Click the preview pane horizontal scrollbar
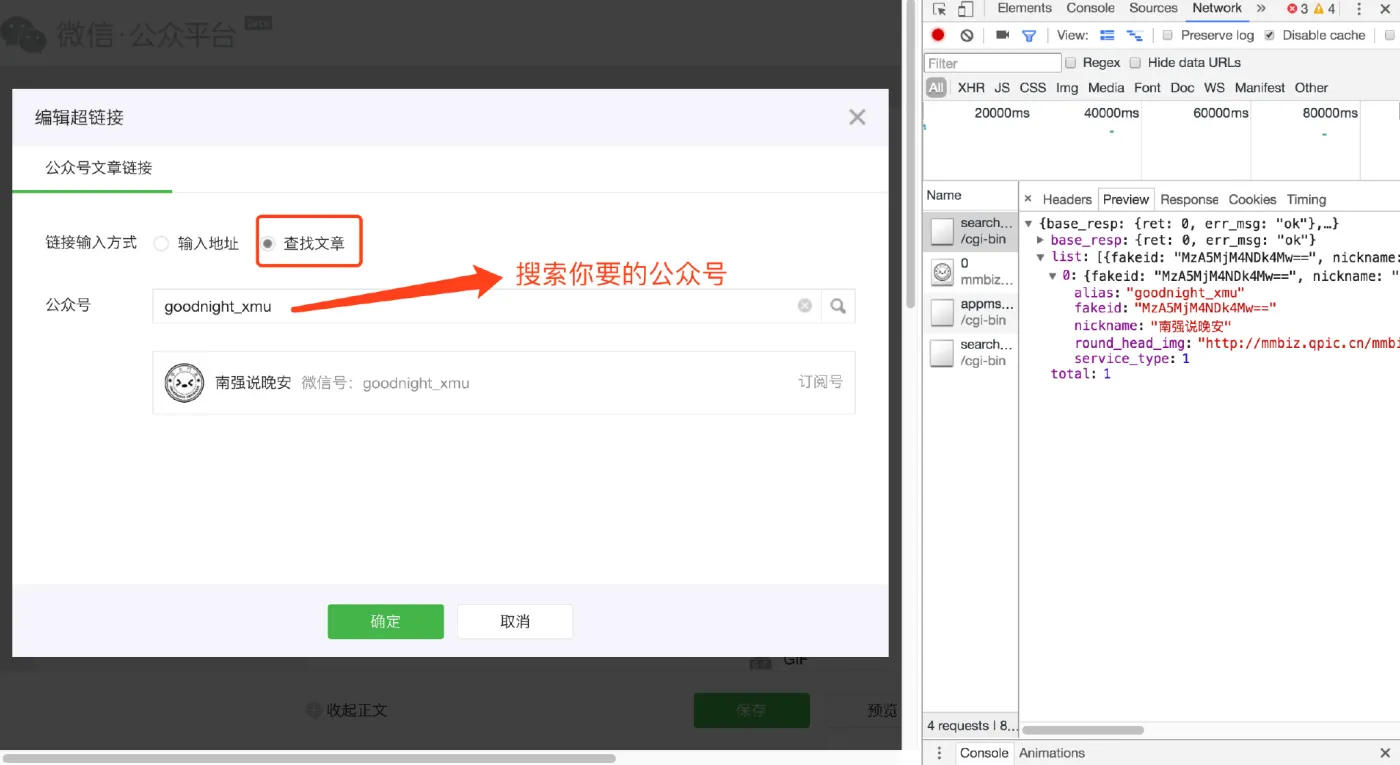This screenshot has width=1400, height=765. [1082, 730]
